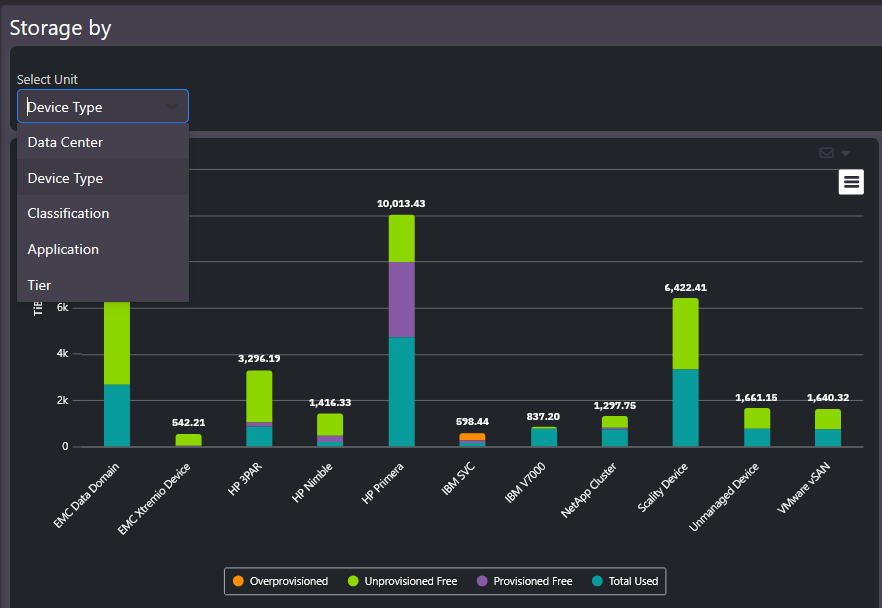Click the HP Primera purple bar segment
The width and height of the screenshot is (882, 608).
[x=402, y=300]
